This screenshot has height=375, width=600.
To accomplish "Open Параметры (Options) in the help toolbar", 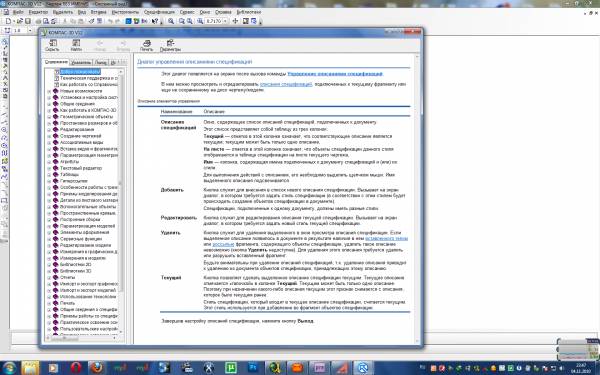I will point(170,45).
